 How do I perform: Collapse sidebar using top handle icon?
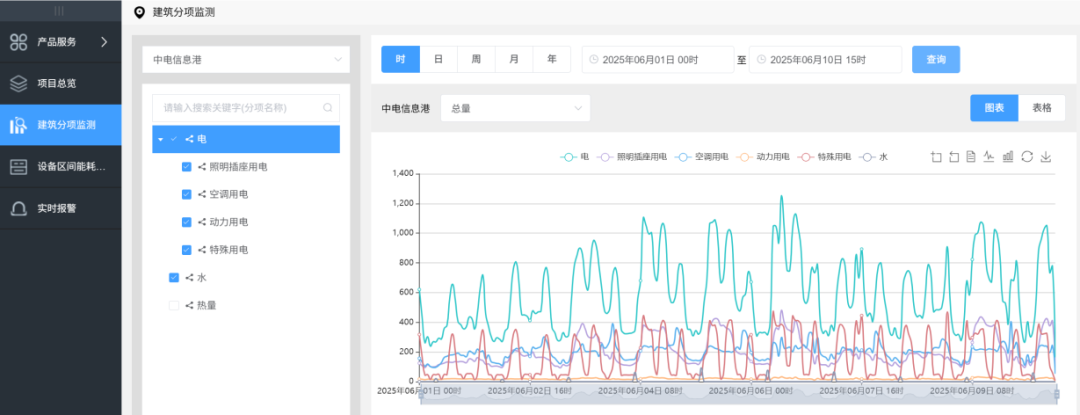click(59, 11)
